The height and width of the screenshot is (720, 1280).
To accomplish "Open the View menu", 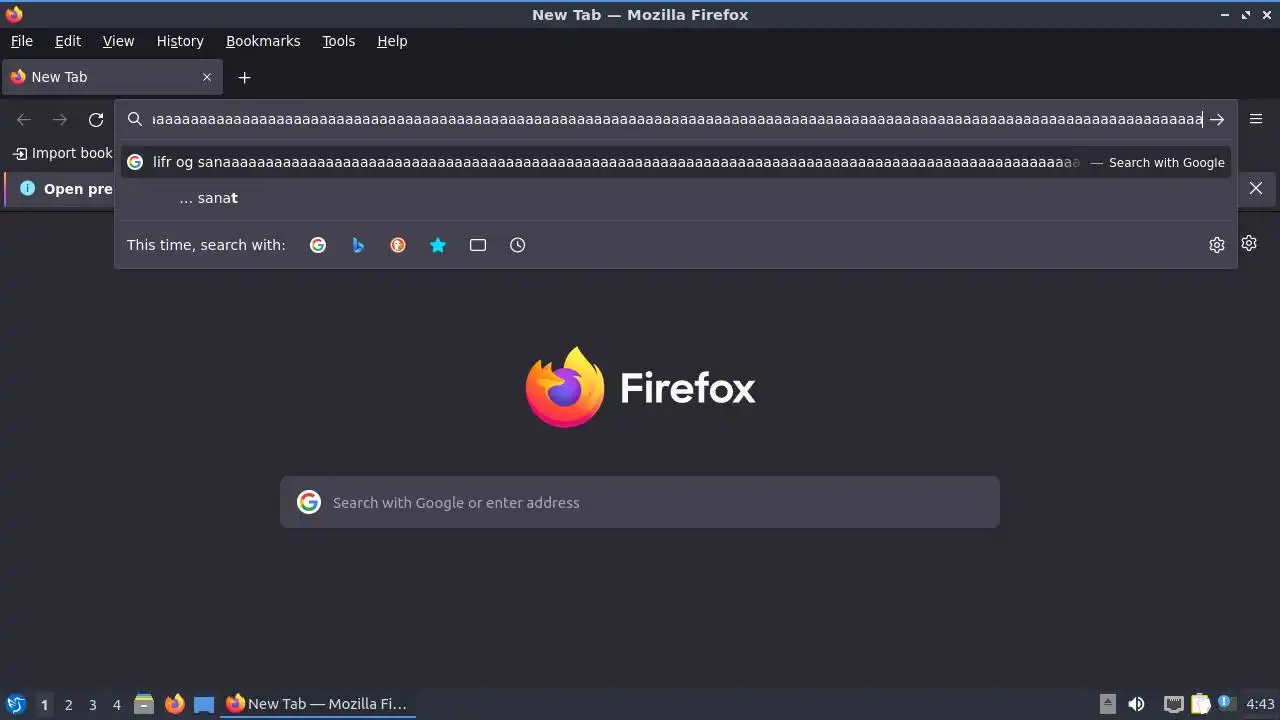I will pyautogui.click(x=118, y=41).
